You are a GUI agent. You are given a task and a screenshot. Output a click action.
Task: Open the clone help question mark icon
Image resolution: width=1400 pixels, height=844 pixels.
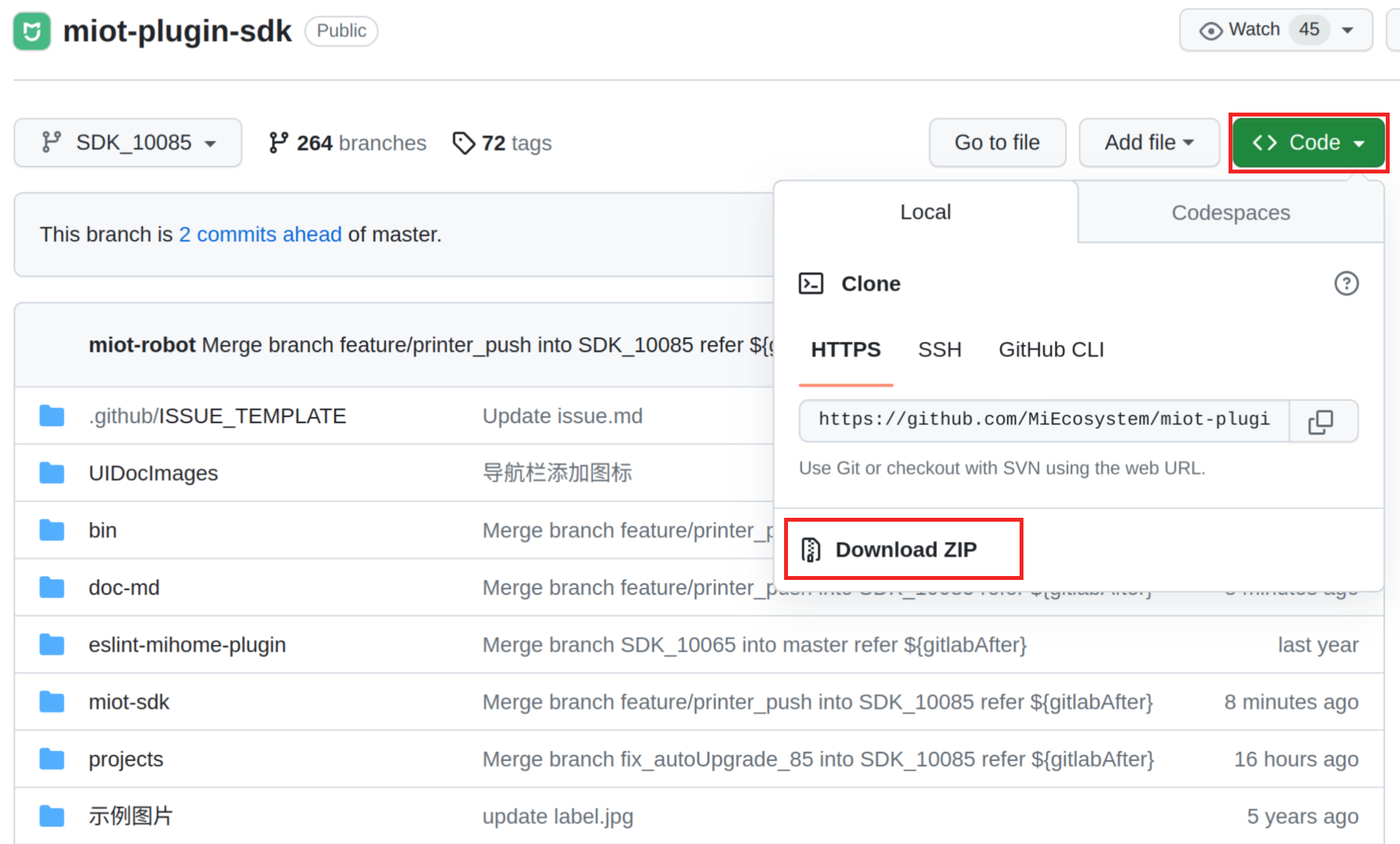point(1346,283)
